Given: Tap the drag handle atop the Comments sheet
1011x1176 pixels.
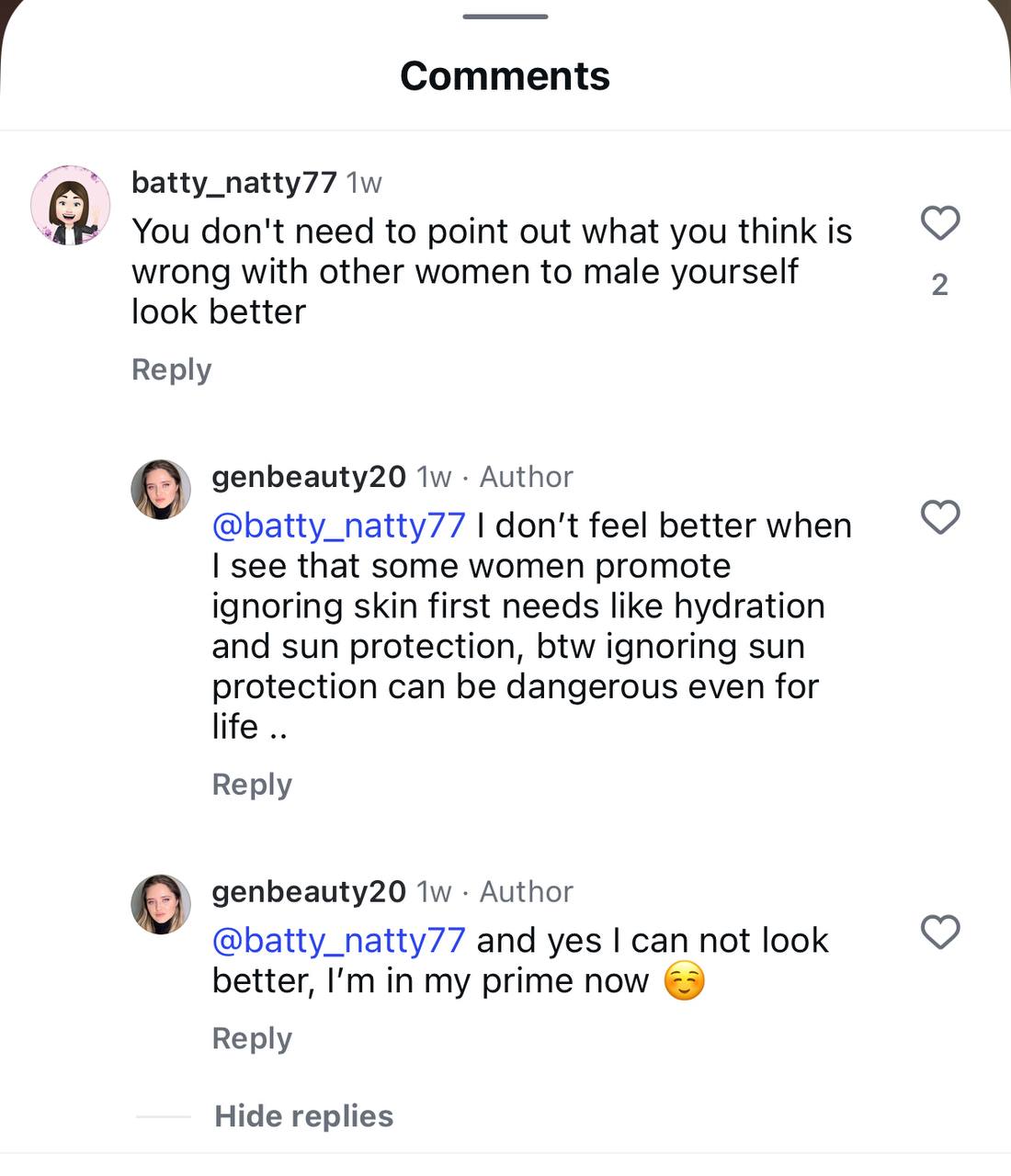Looking at the screenshot, I should [505, 17].
